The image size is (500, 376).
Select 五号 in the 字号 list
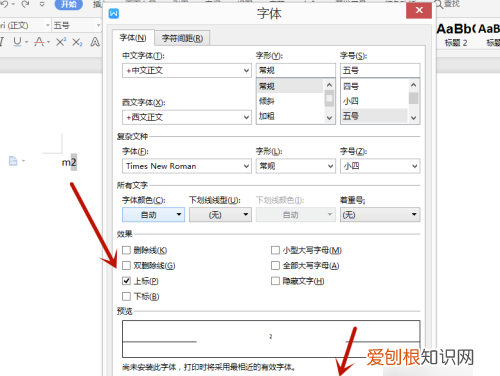click(x=374, y=116)
